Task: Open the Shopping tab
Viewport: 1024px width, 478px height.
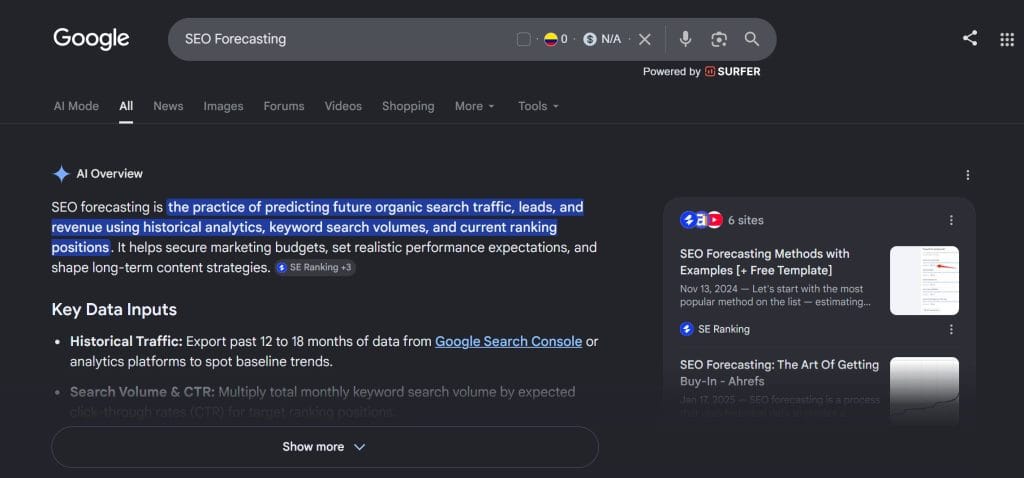Action: coord(408,106)
